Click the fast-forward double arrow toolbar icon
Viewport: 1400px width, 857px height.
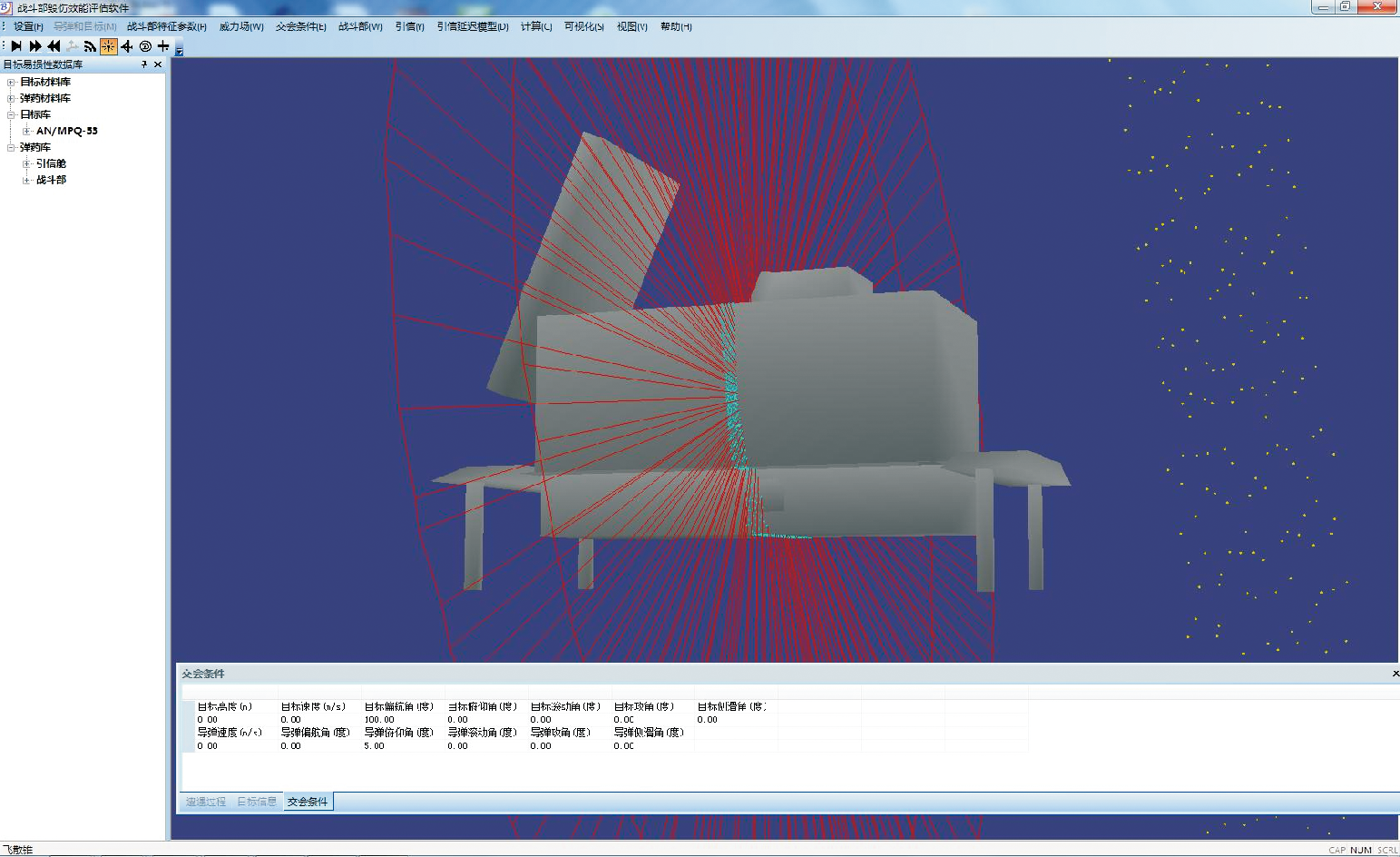point(35,46)
